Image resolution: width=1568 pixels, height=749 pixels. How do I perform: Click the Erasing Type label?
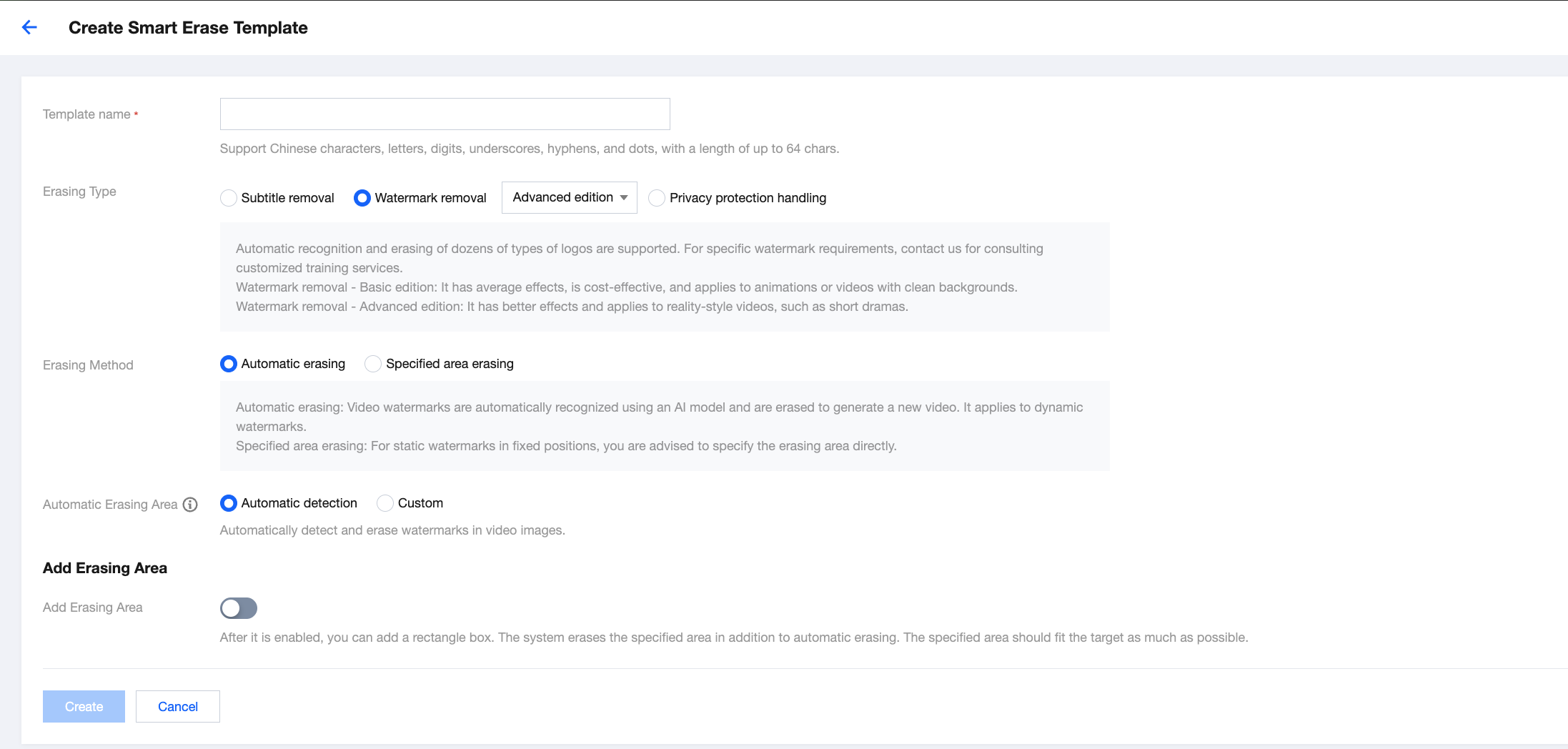tap(79, 192)
